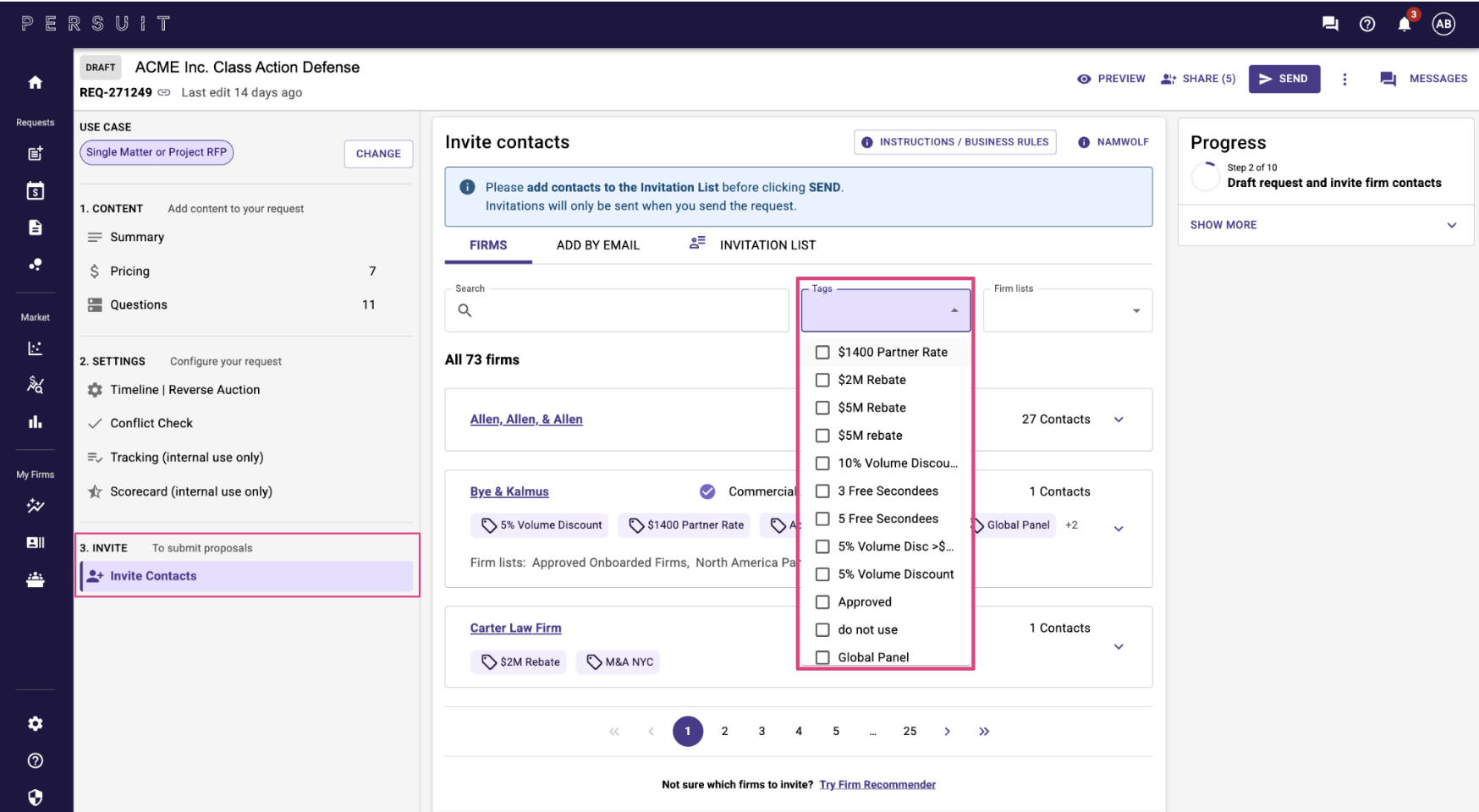Go to page 2 of firms

coord(724,732)
